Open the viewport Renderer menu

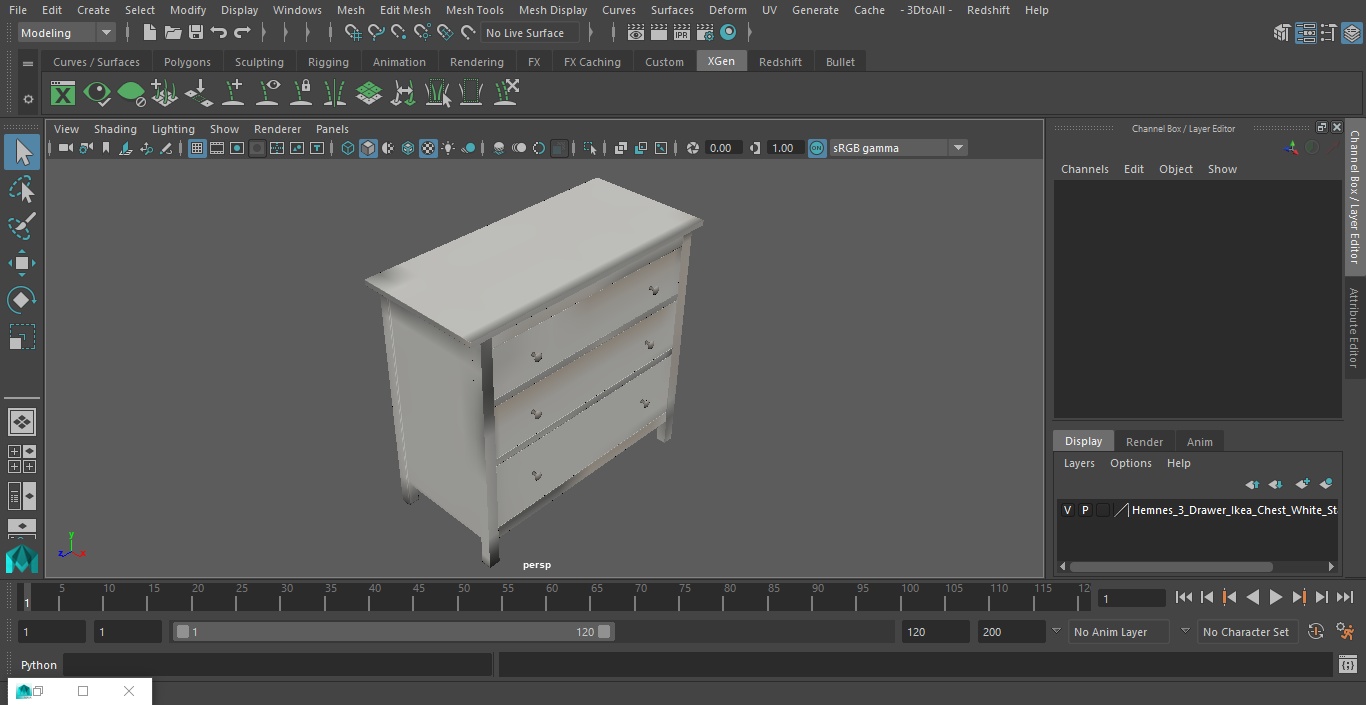(277, 129)
